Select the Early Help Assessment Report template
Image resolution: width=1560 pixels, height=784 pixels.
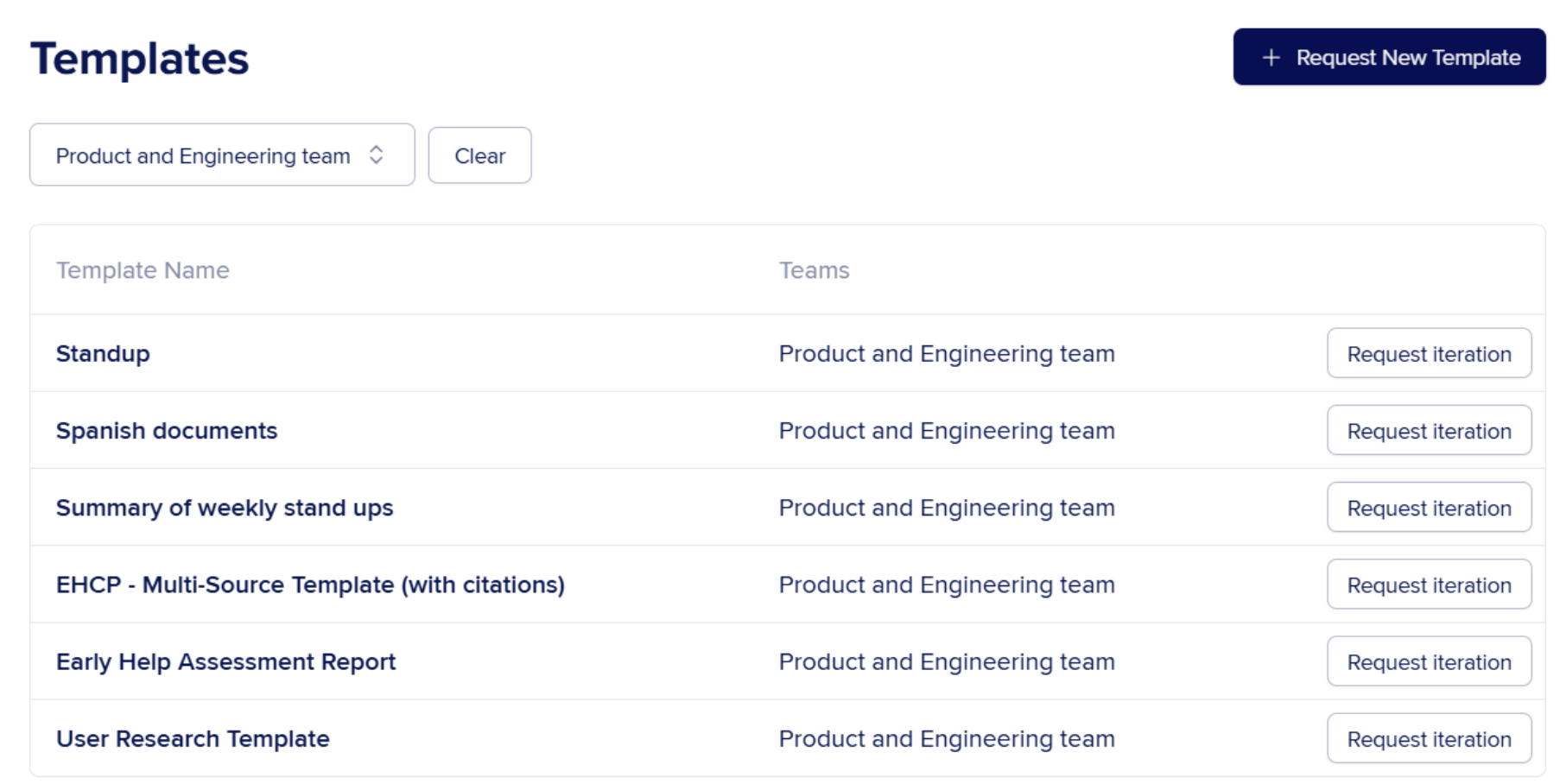click(x=225, y=661)
